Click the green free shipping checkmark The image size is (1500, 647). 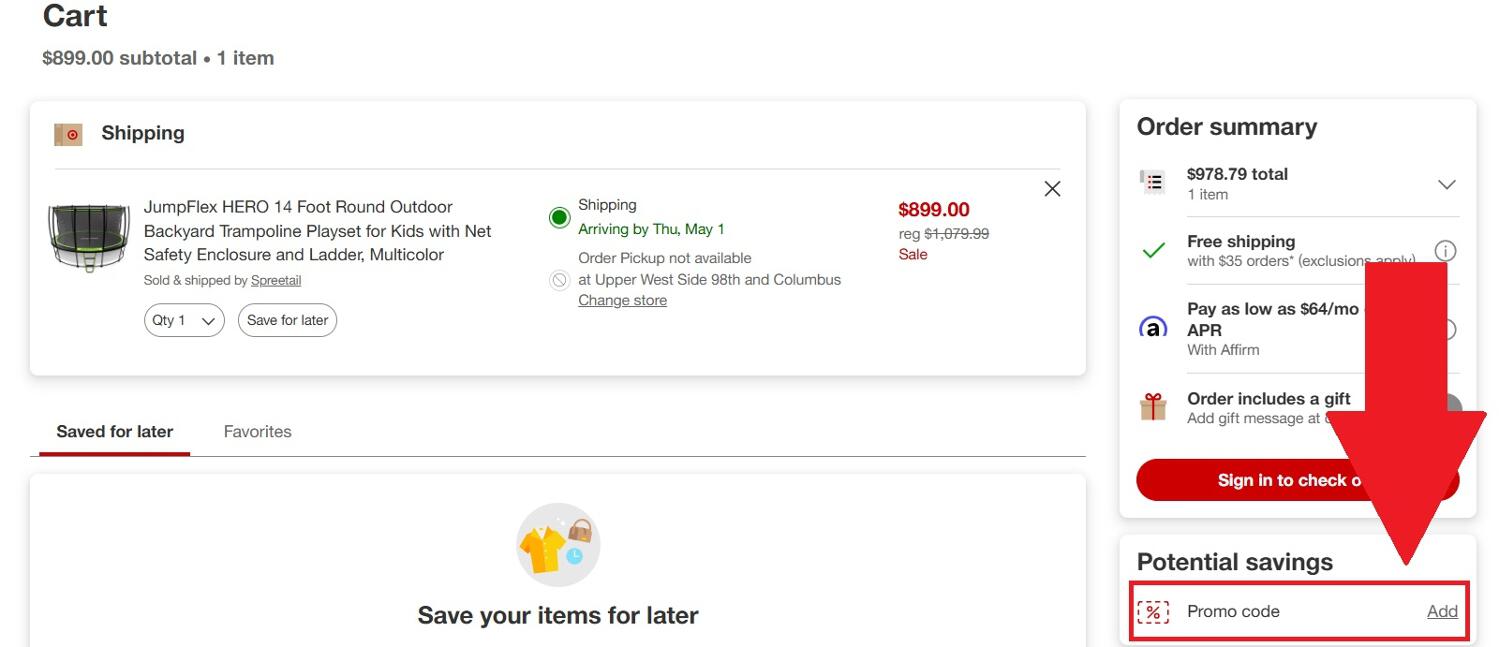tap(1153, 250)
